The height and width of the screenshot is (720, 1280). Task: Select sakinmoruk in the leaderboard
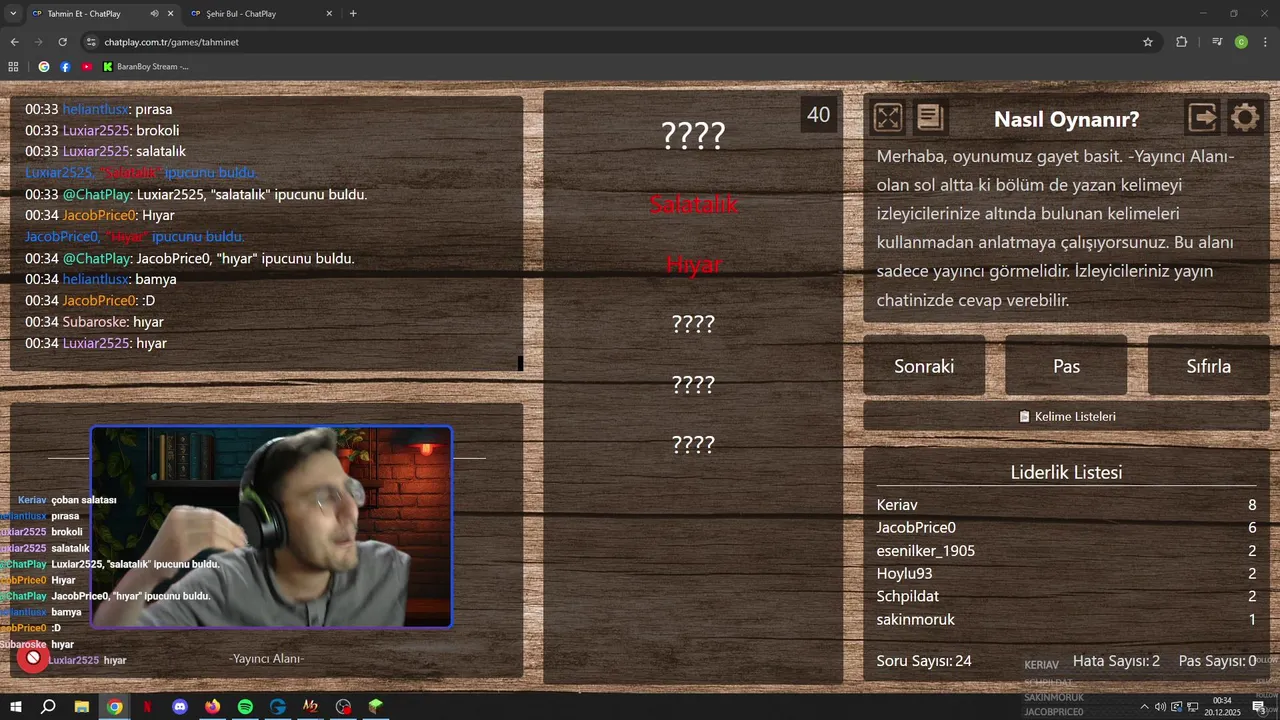[x=915, y=619]
